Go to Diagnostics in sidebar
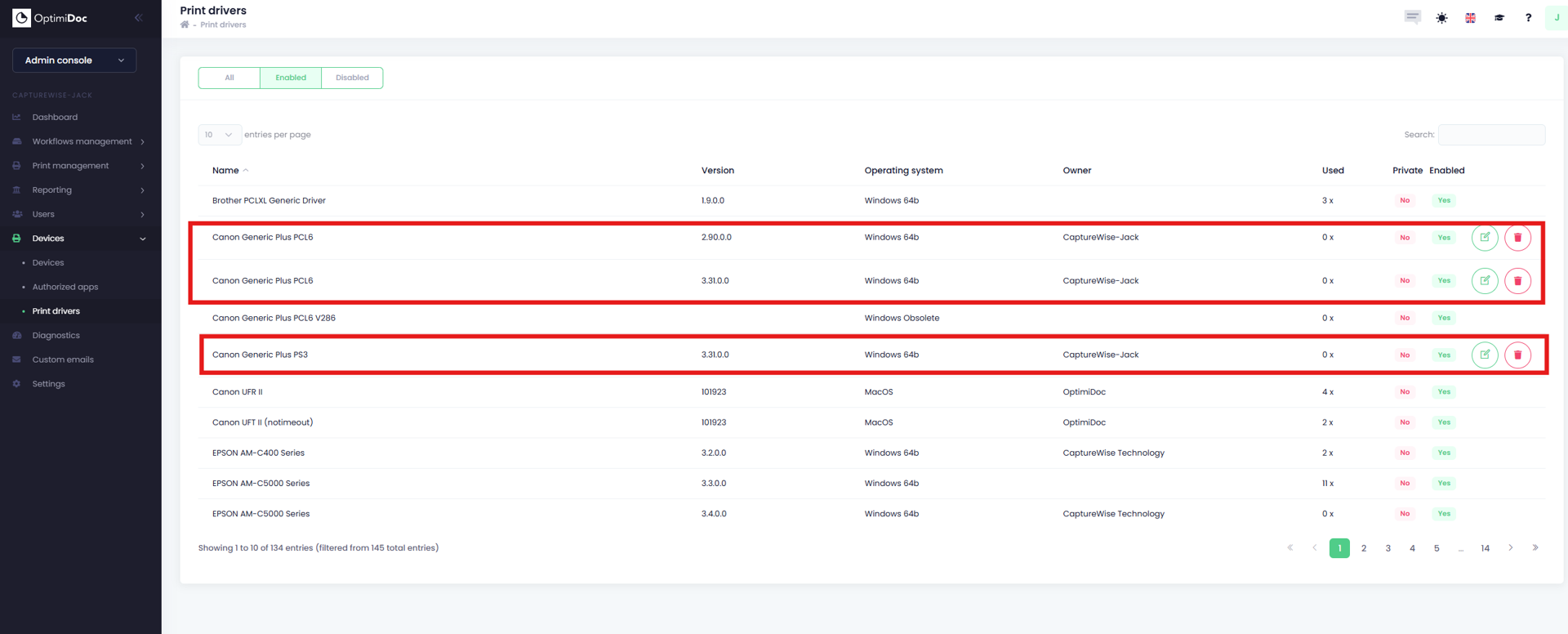The height and width of the screenshot is (634, 1568). pos(56,335)
